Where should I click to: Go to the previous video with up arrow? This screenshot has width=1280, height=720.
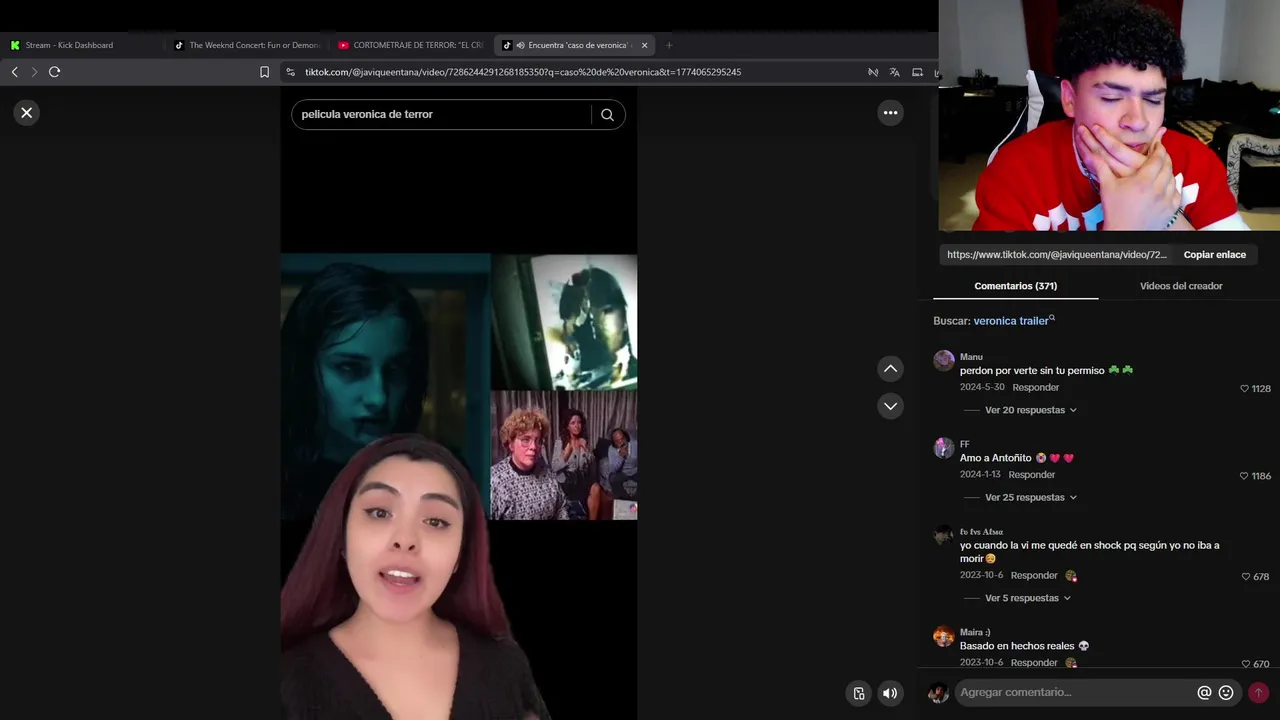(x=890, y=369)
